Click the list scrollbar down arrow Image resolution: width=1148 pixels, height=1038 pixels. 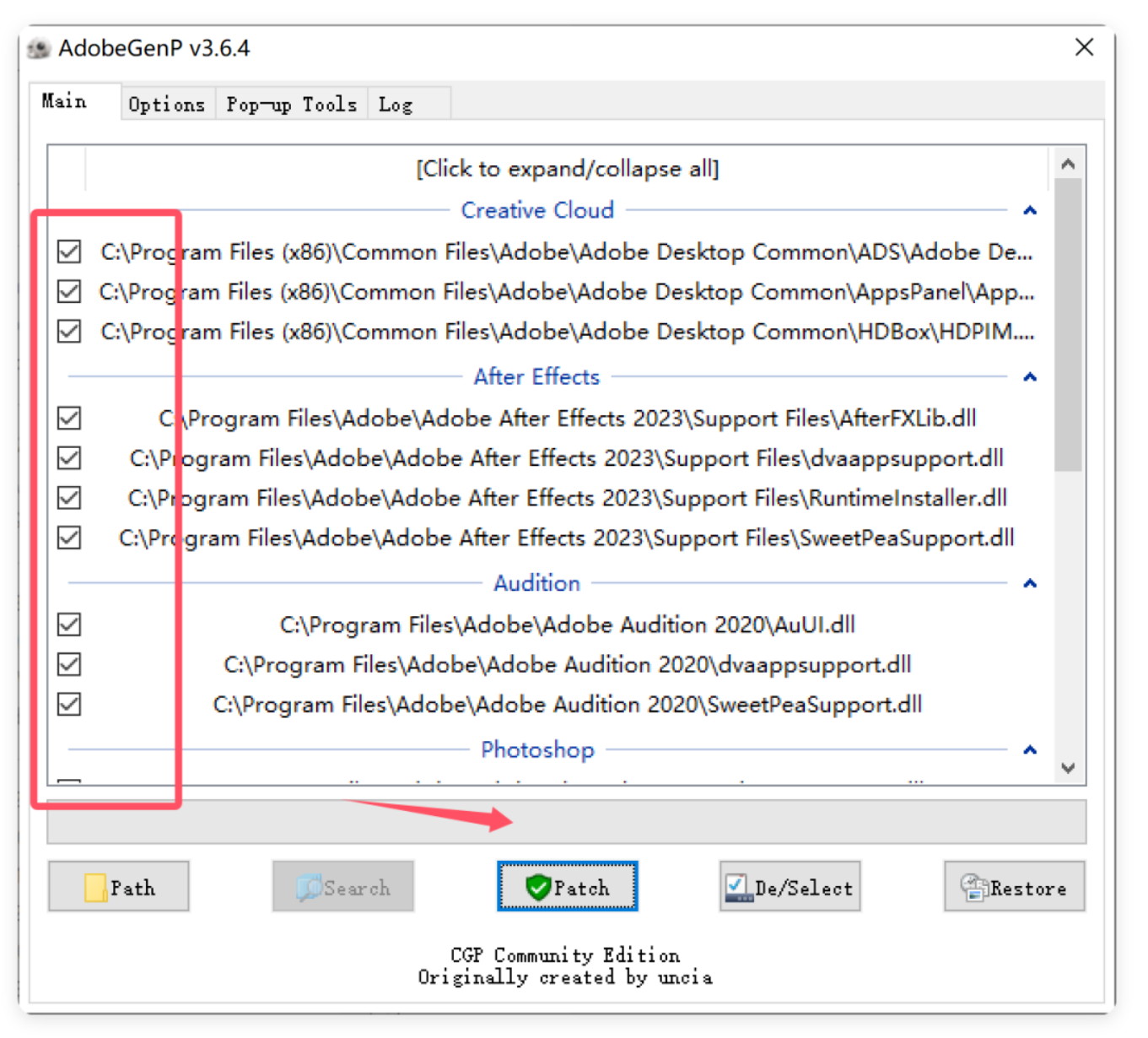point(1068,767)
